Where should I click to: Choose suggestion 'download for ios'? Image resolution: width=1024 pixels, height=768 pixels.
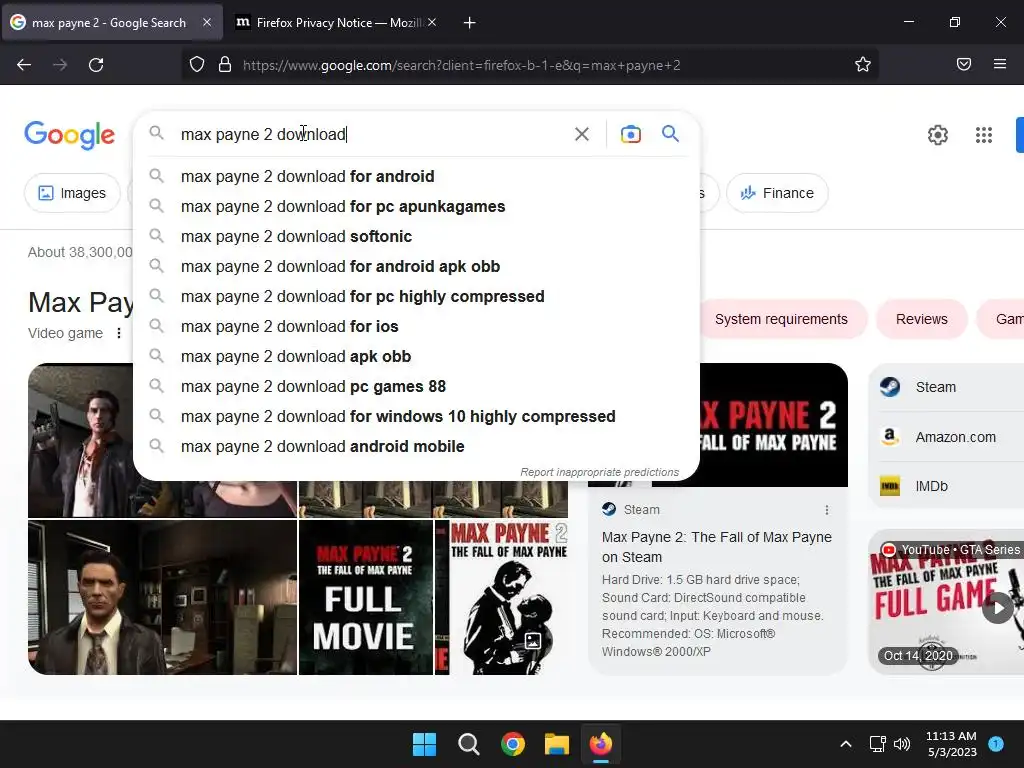(x=416, y=327)
